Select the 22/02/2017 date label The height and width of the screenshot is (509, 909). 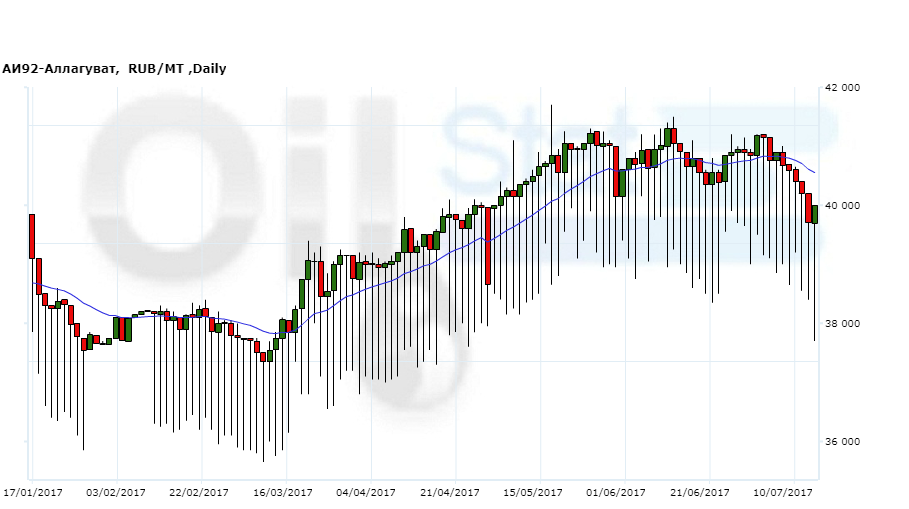click(x=199, y=493)
